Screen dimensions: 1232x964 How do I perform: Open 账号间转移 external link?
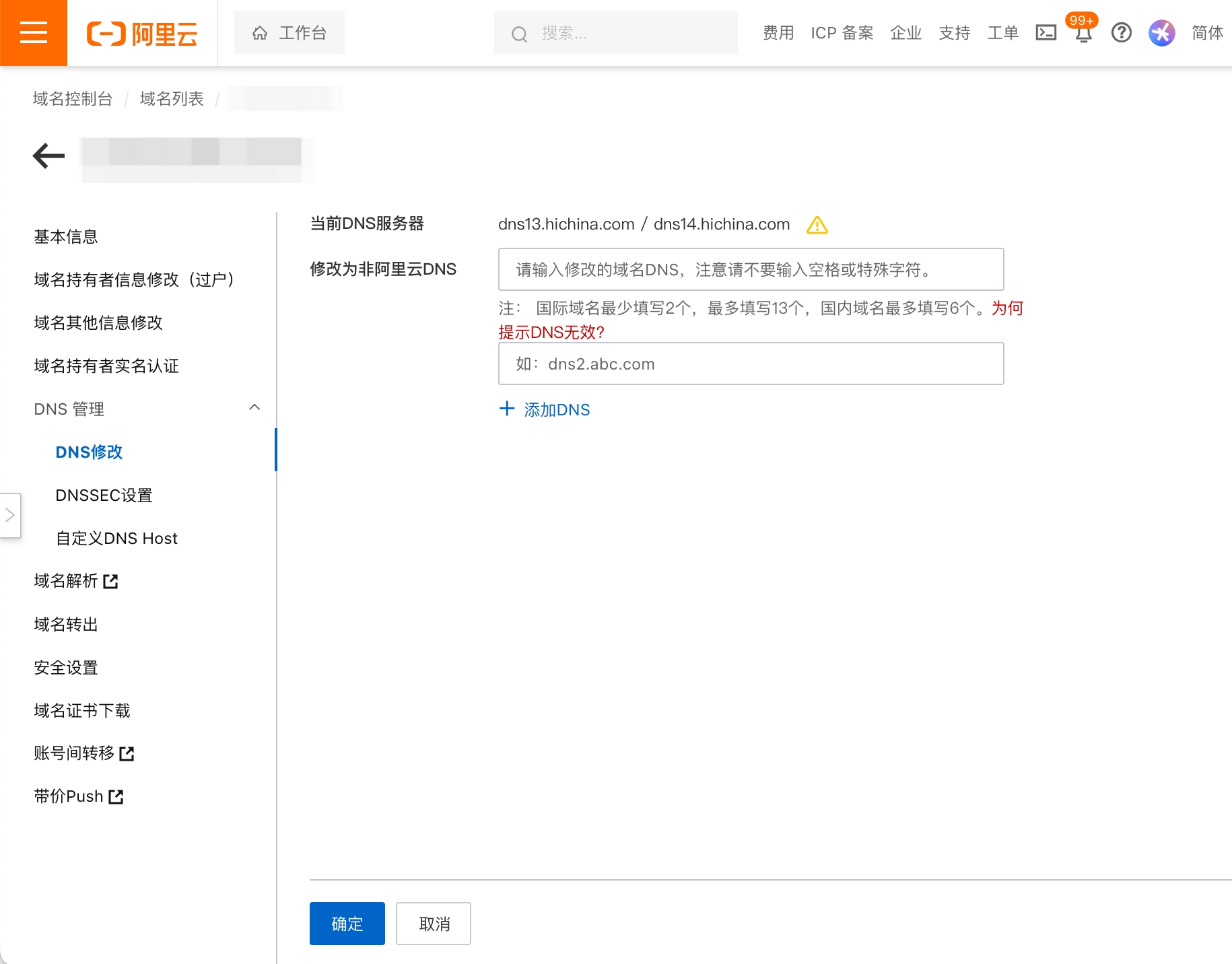click(x=84, y=753)
